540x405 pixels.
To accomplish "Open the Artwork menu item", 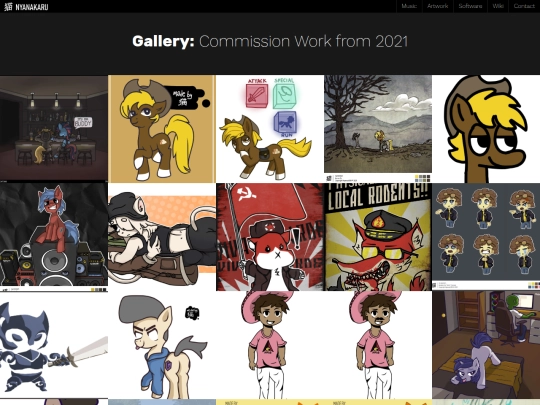I will click(x=437, y=6).
